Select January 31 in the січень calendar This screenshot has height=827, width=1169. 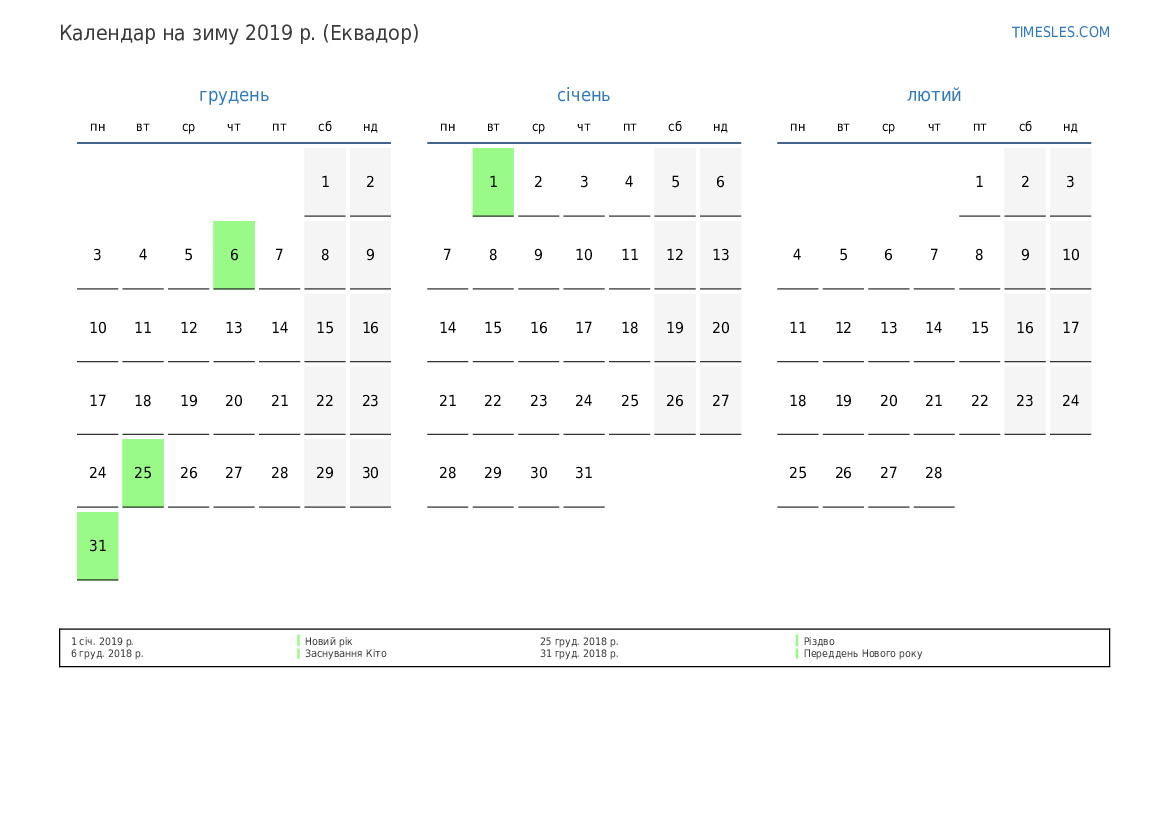pyautogui.click(x=584, y=473)
